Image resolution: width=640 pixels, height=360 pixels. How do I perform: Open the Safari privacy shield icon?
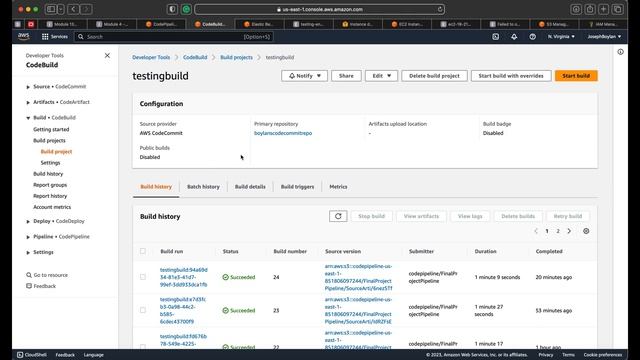coord(172,9)
